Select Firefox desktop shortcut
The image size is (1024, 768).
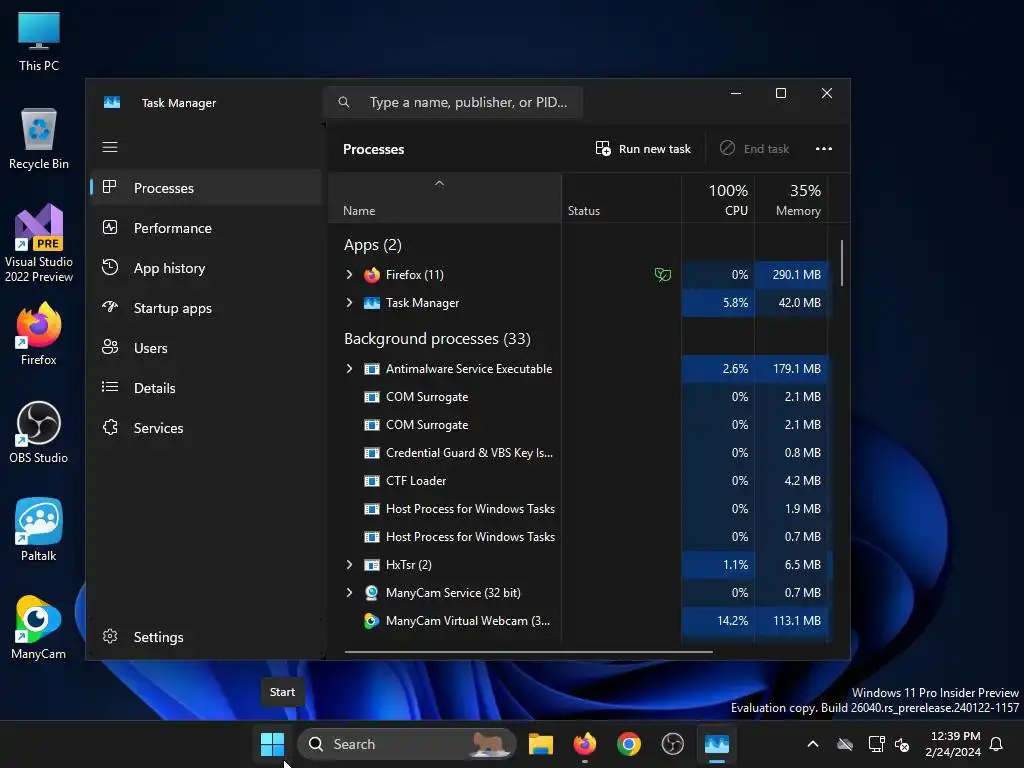point(39,334)
